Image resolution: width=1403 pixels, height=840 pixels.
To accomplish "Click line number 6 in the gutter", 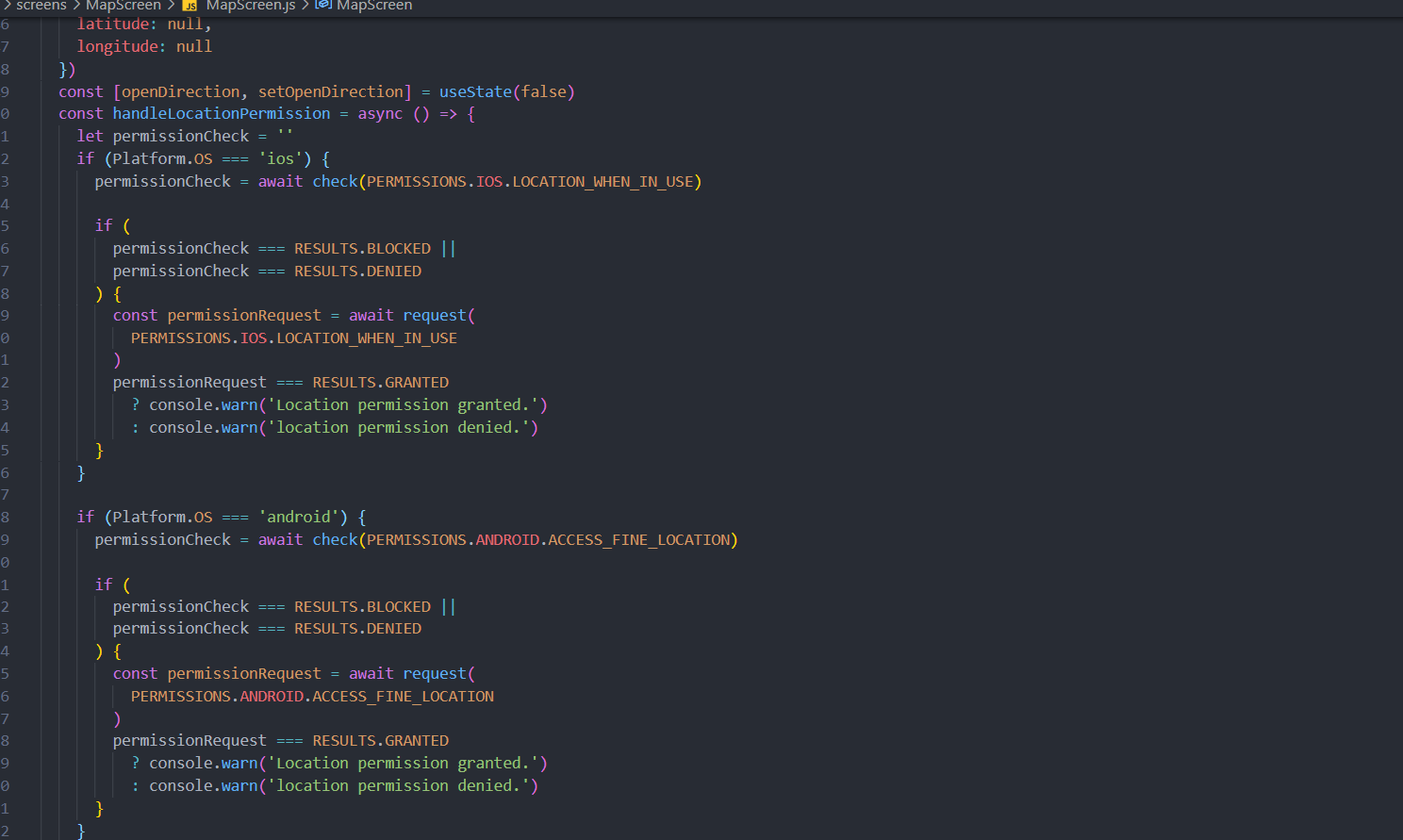I will pos(7,24).
